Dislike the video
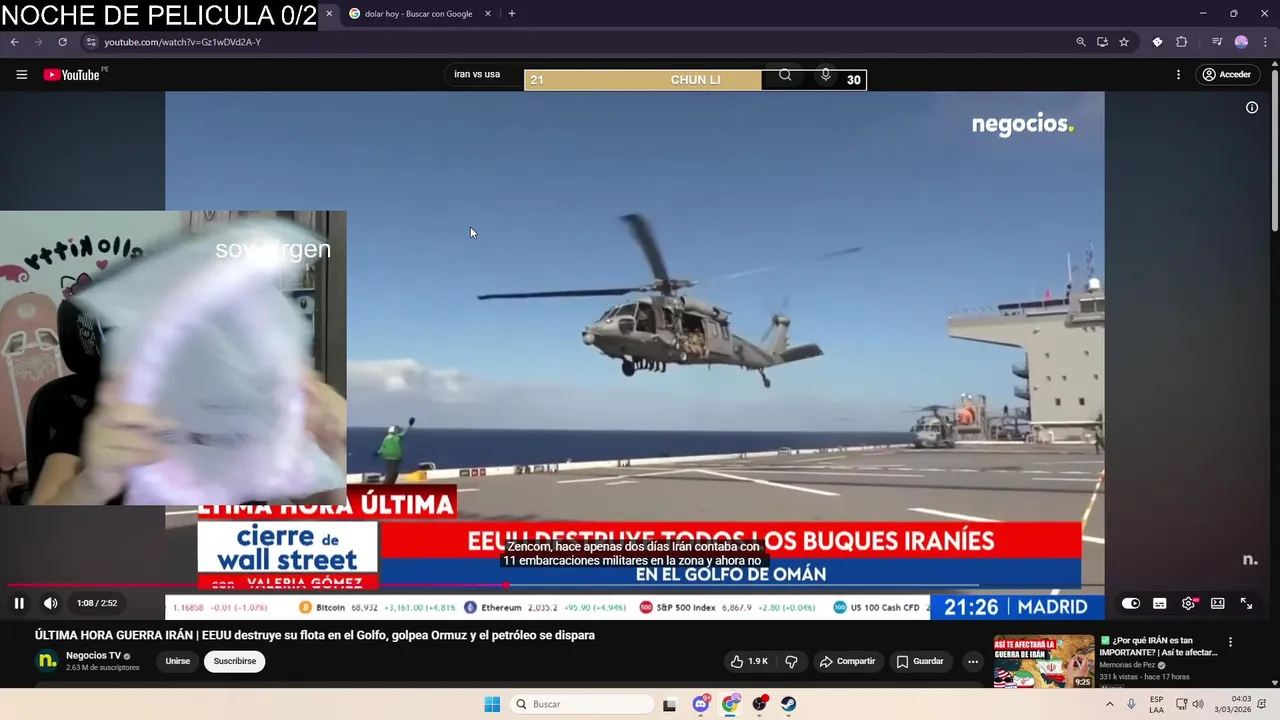Screen dimensions: 1280x720 click(x=791, y=661)
